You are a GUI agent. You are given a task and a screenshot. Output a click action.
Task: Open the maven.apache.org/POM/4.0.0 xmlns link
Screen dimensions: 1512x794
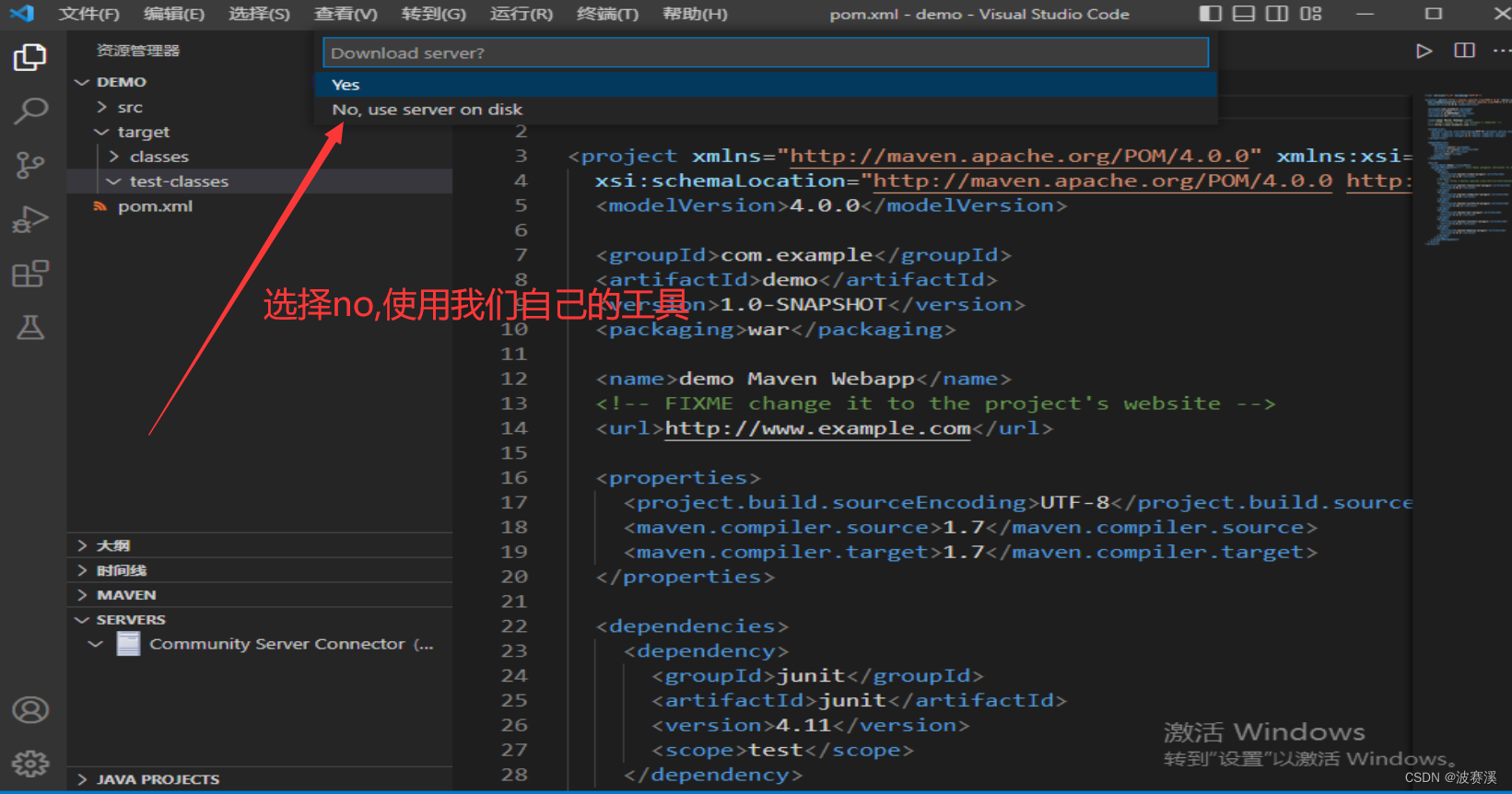coord(1019,156)
